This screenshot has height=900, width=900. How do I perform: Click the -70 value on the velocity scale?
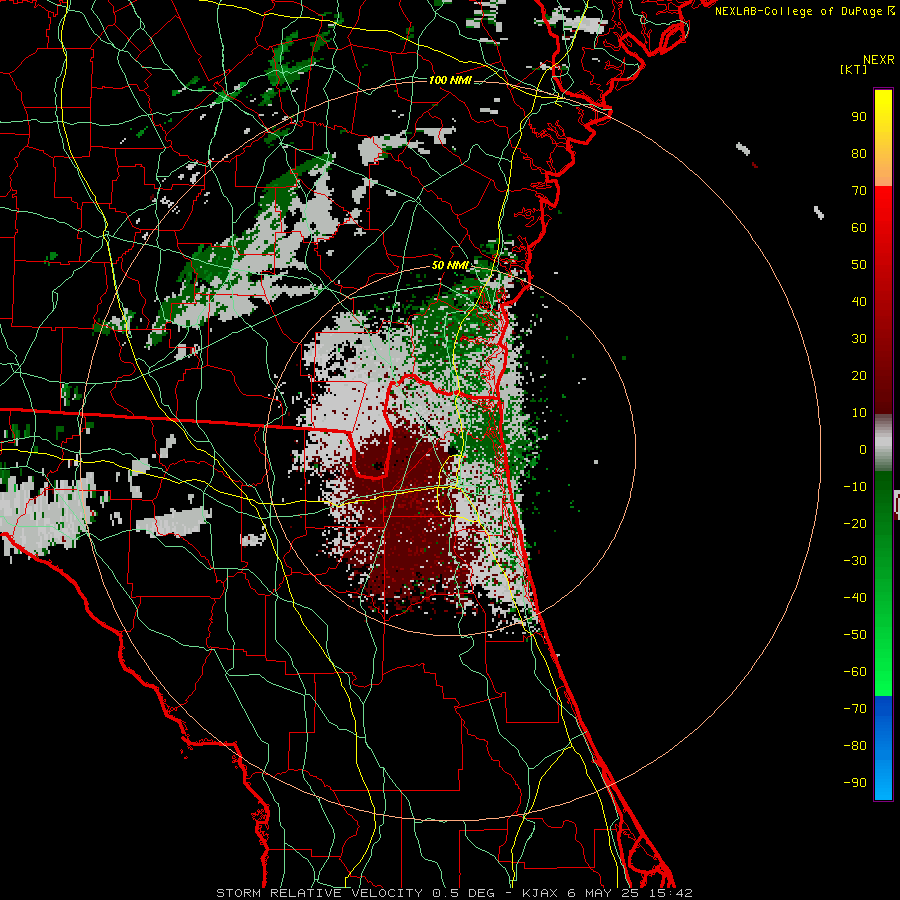pyautogui.click(x=855, y=709)
